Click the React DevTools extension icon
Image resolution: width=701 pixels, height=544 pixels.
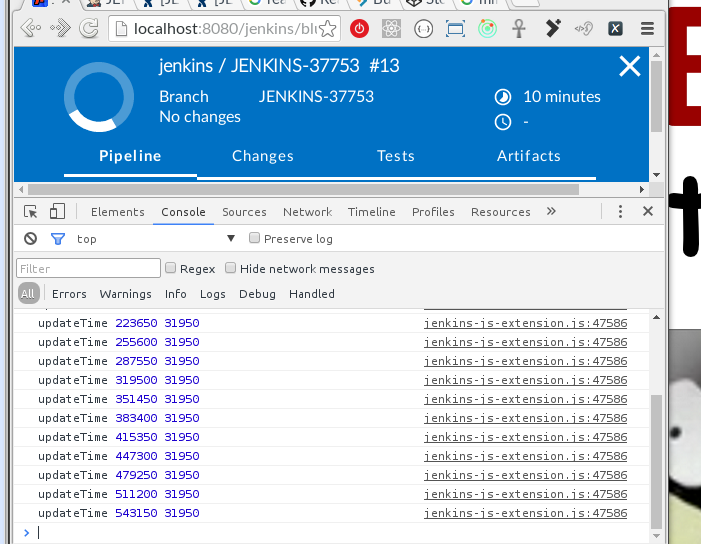391,28
